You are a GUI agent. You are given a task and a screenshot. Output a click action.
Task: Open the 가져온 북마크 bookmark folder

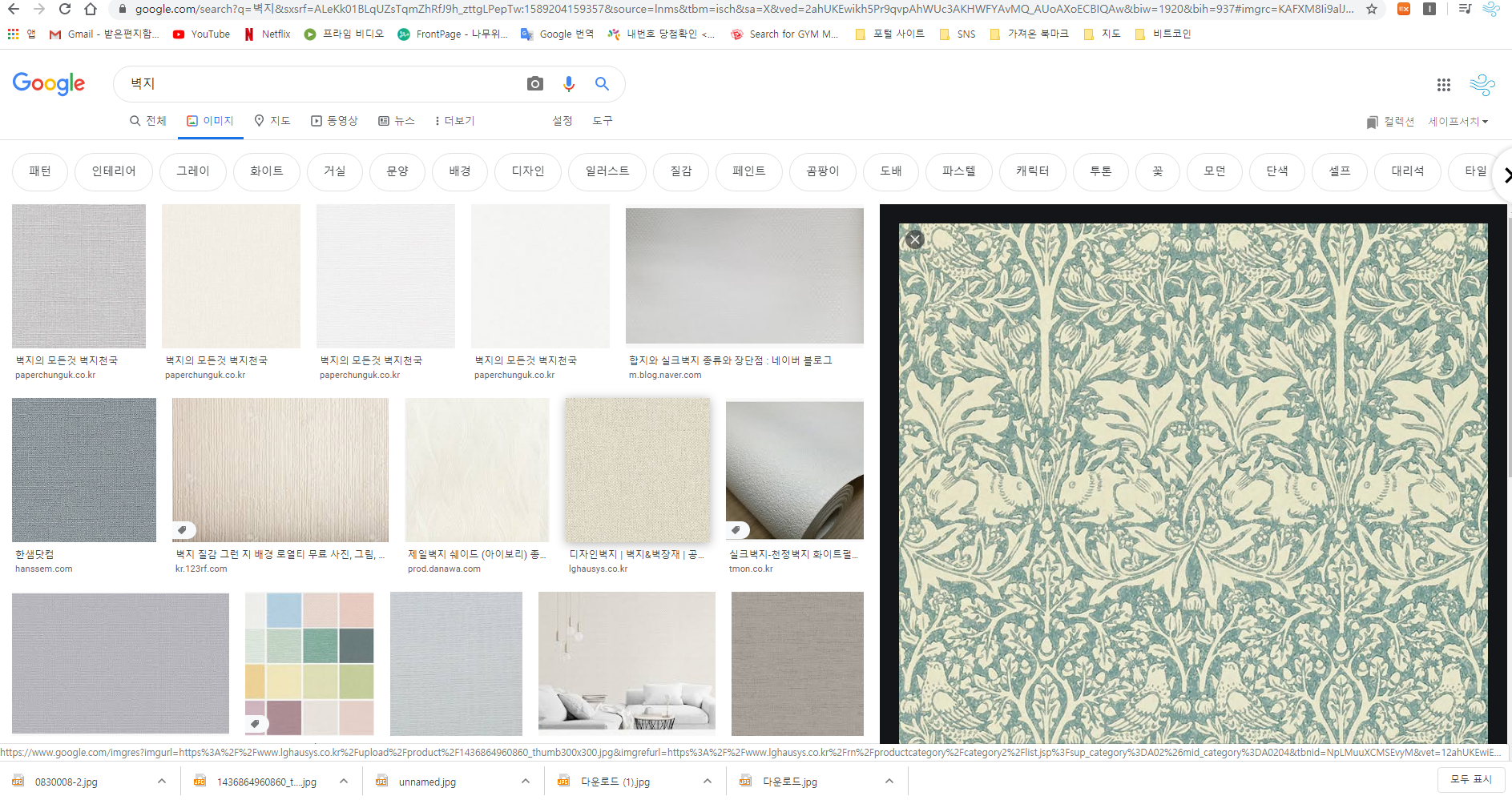1030,34
